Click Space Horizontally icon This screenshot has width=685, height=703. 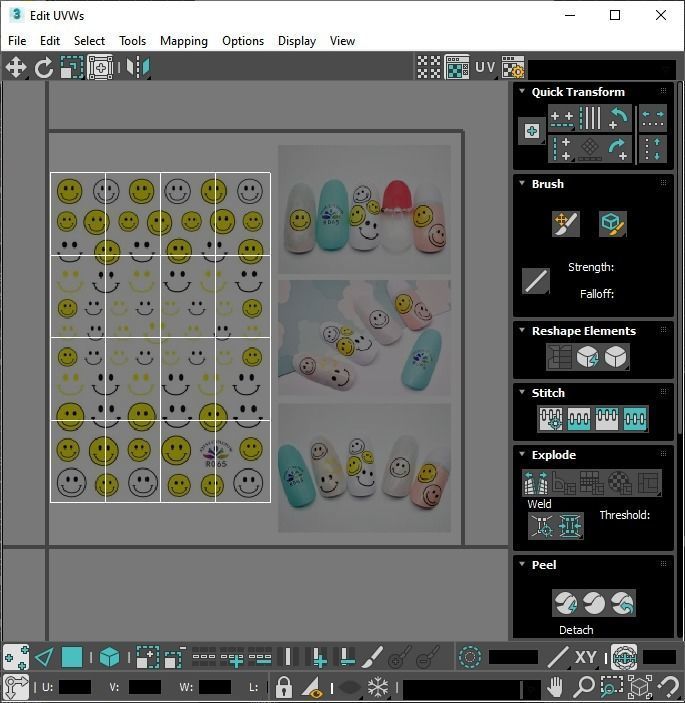(x=653, y=118)
